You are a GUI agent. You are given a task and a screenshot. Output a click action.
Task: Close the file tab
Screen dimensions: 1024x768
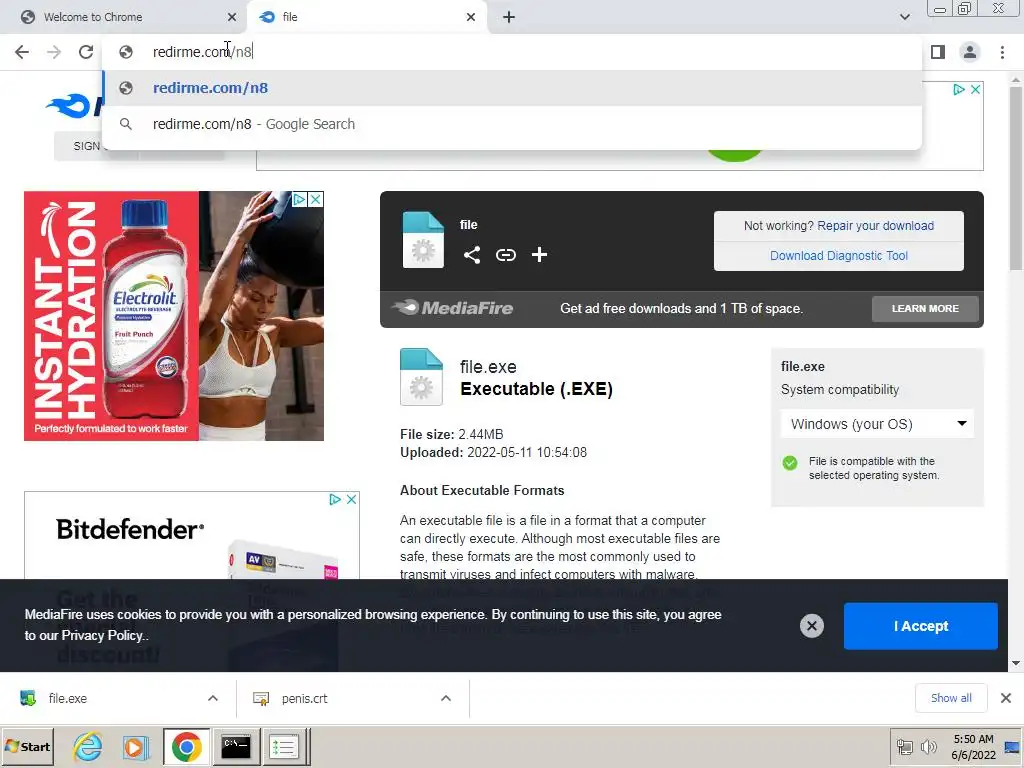[x=471, y=17]
